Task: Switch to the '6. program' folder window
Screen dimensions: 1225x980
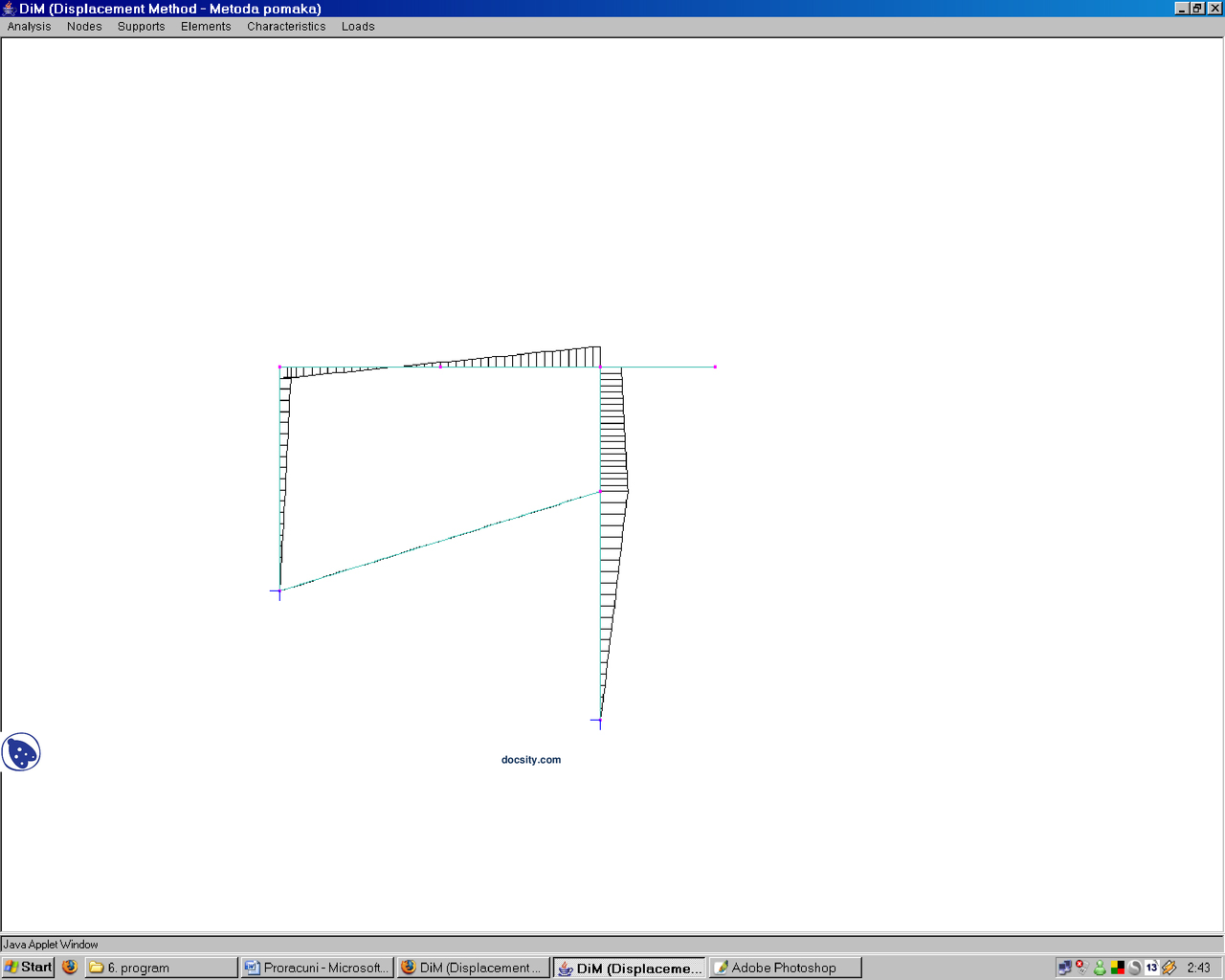Action: point(161,968)
